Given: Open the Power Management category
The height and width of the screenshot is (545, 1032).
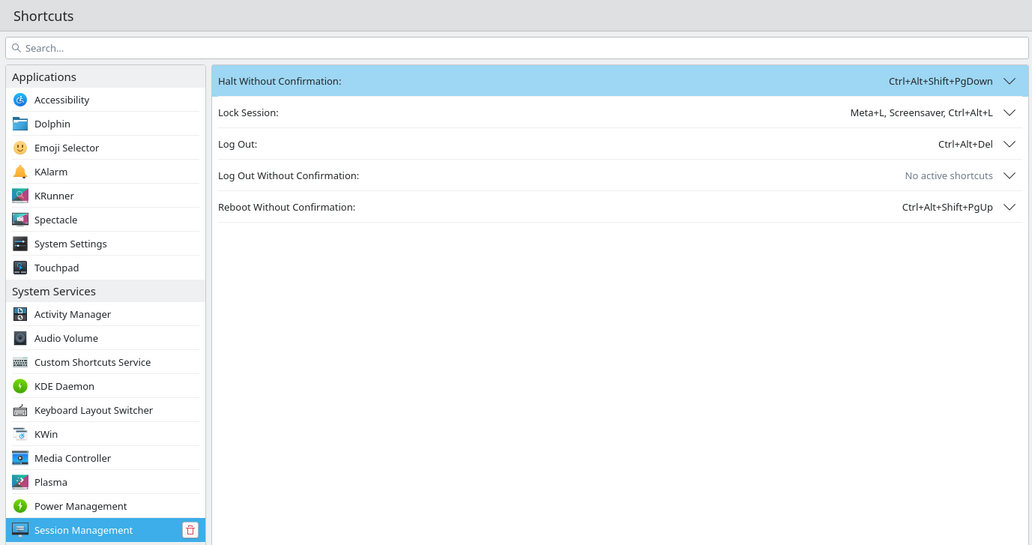Looking at the screenshot, I should (x=105, y=506).
